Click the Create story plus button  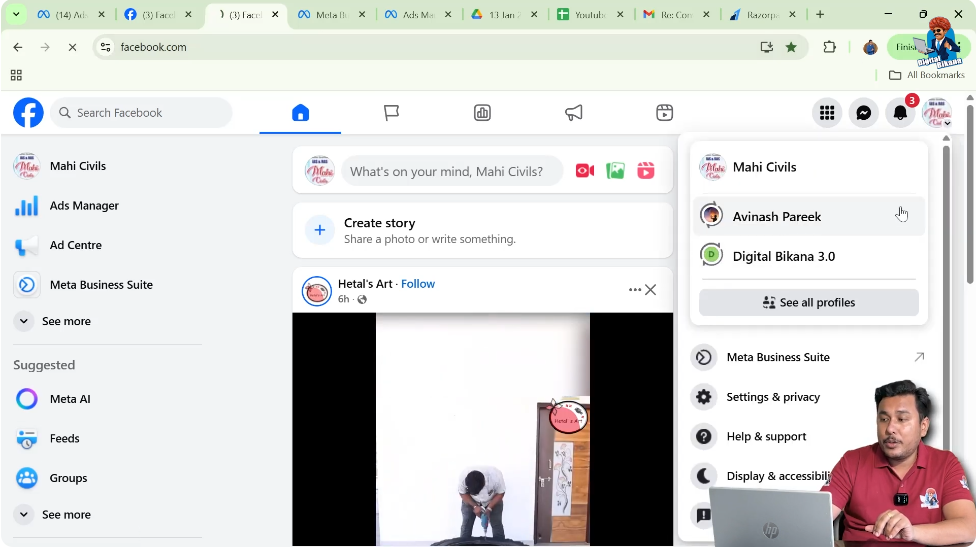[320, 230]
